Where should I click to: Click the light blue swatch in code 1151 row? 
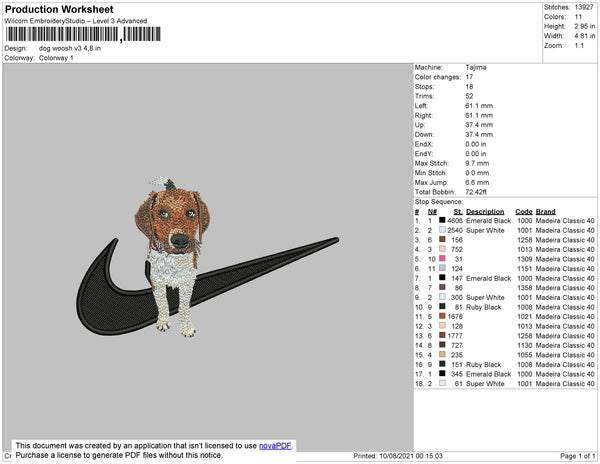coord(442,268)
